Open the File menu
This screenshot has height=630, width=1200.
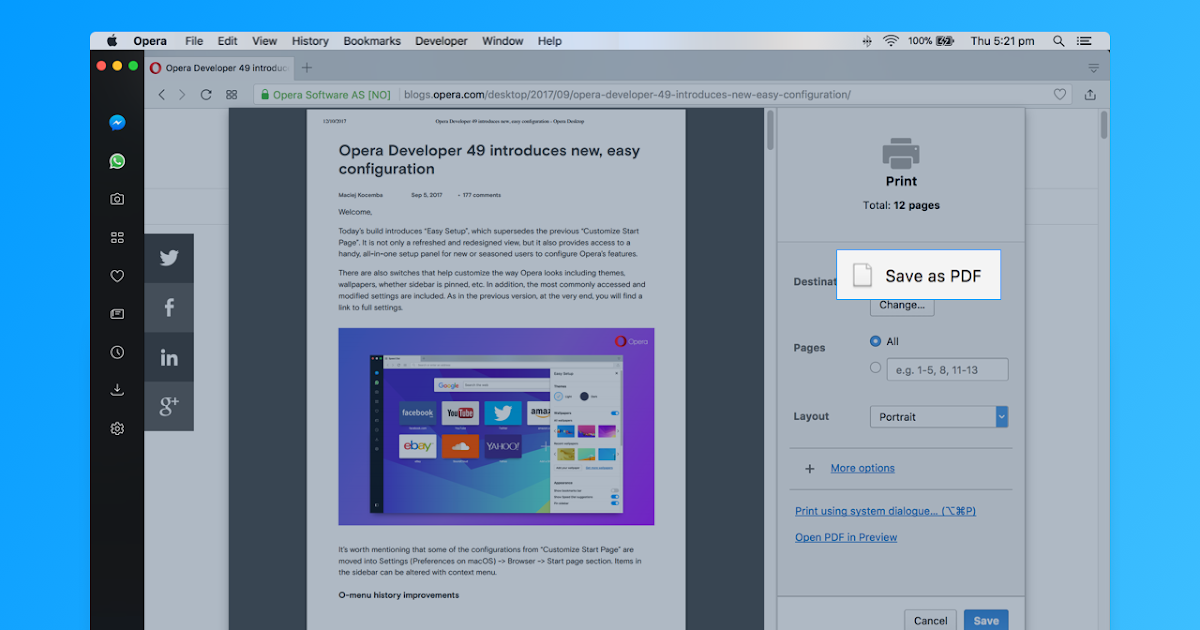[194, 41]
